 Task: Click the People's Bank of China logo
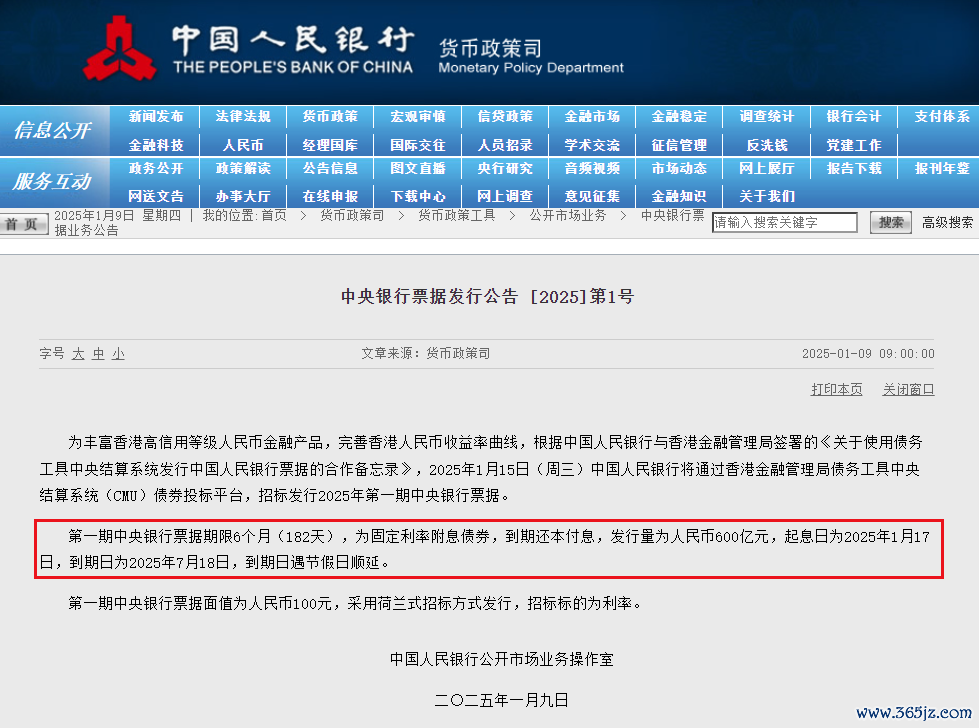[x=118, y=49]
